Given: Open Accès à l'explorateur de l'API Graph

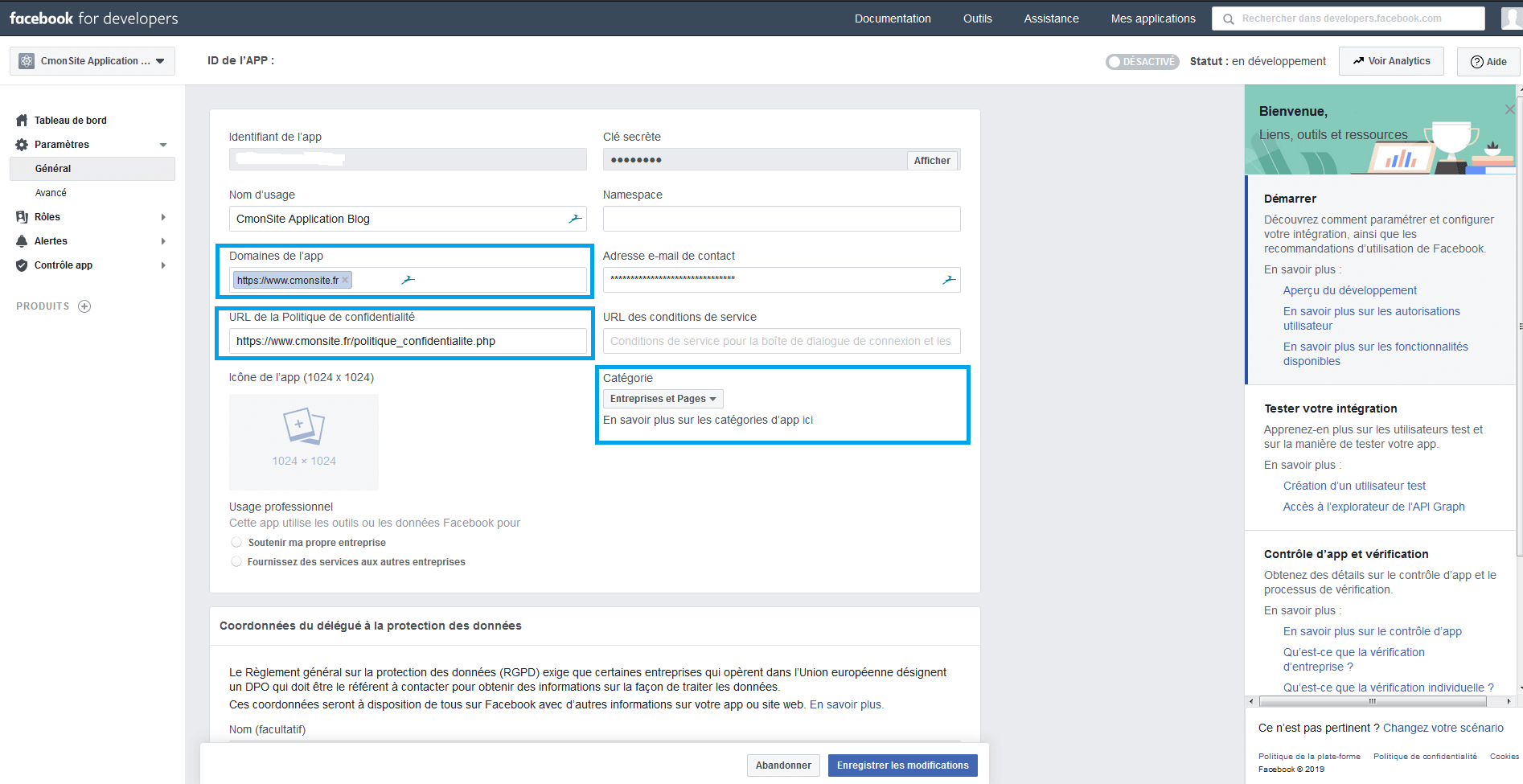Looking at the screenshot, I should (1374, 507).
